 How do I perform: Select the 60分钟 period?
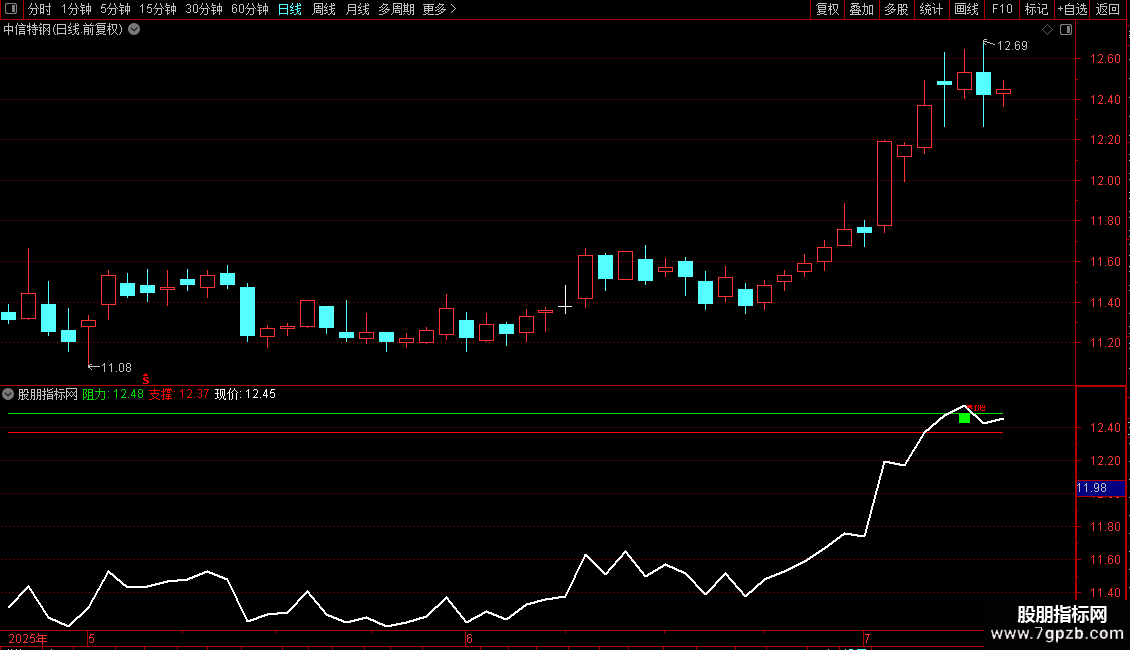250,9
